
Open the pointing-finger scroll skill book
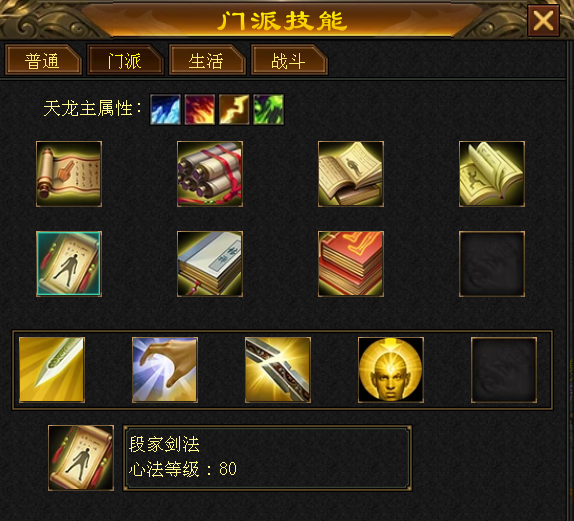[x=69, y=174]
